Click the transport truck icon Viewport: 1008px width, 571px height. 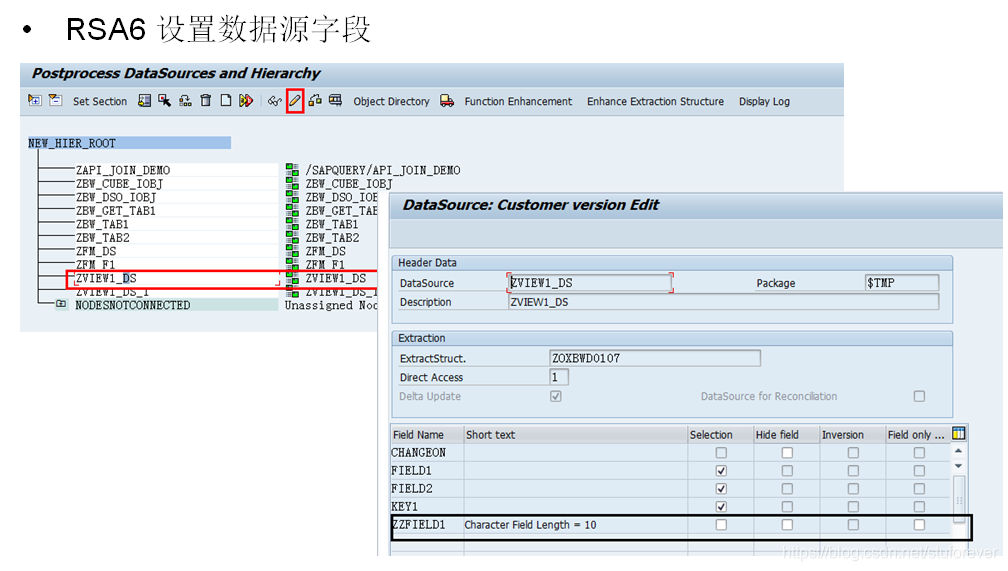447,101
